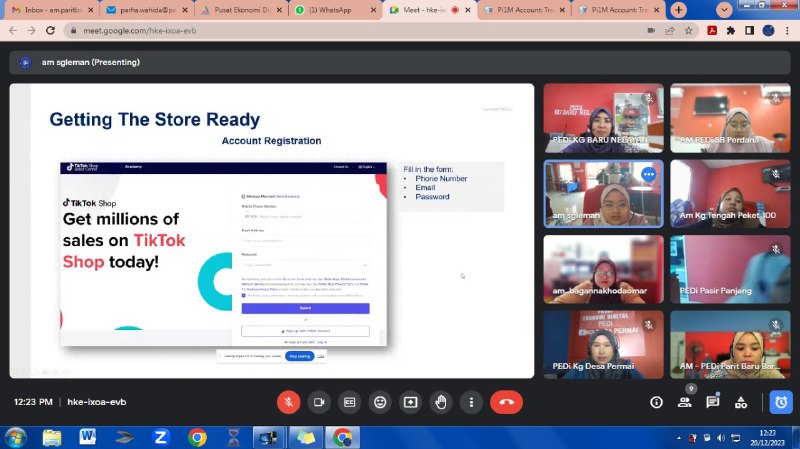Screen dimensions: 800x449
Task: Open Microsoft Word from the taskbar
Action: [88, 437]
